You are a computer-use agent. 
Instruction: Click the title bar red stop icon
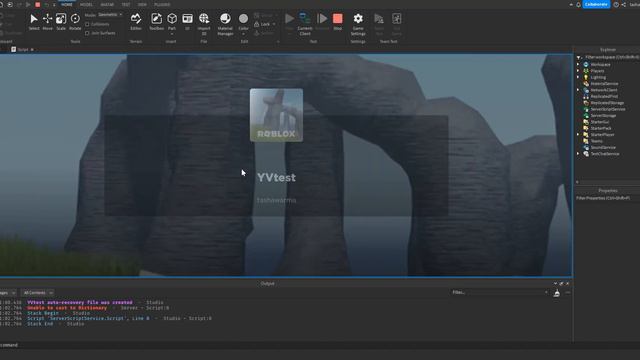click(x=38, y=4)
